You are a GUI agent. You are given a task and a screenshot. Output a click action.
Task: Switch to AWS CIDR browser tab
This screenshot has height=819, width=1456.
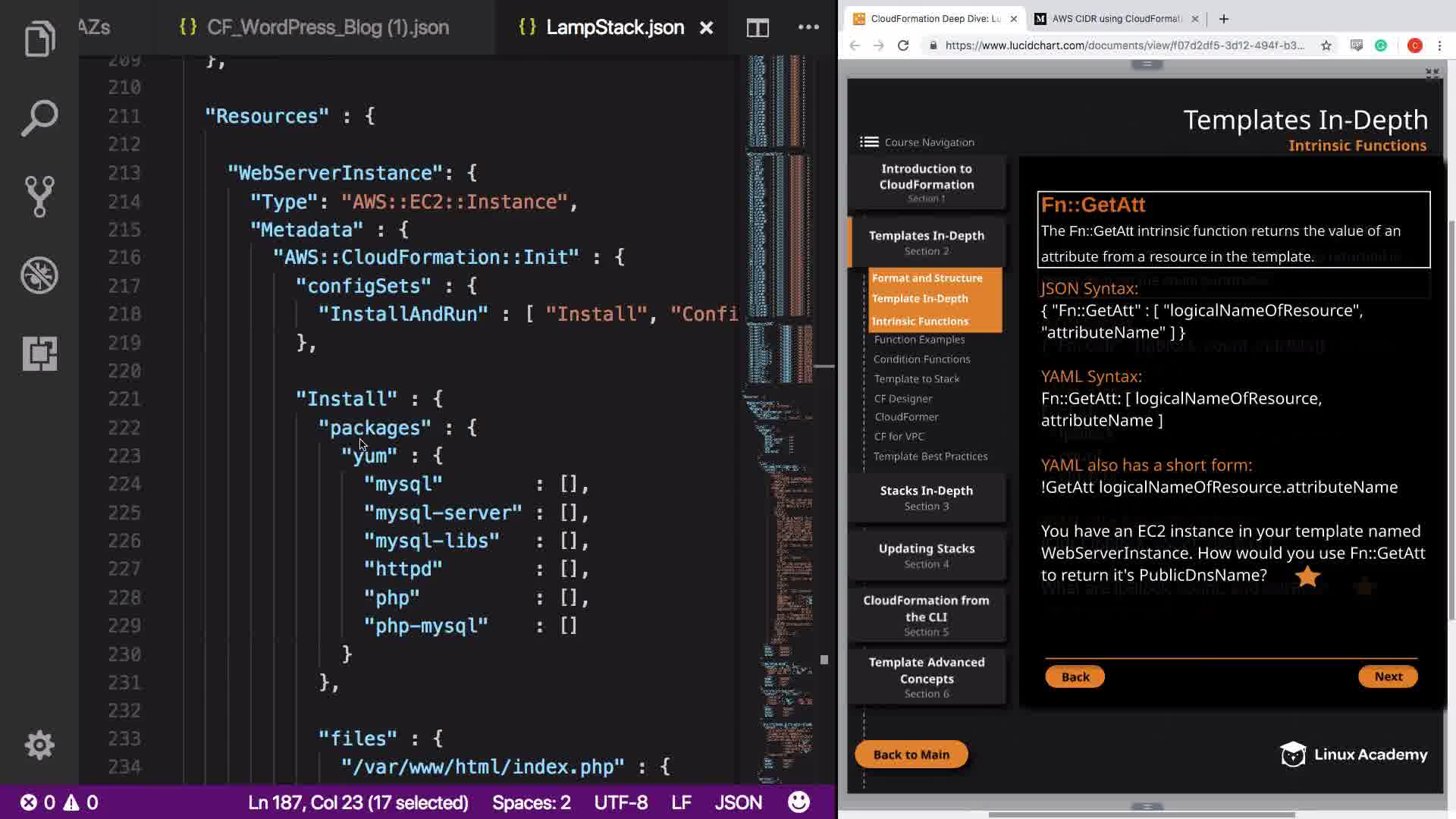click(1113, 19)
